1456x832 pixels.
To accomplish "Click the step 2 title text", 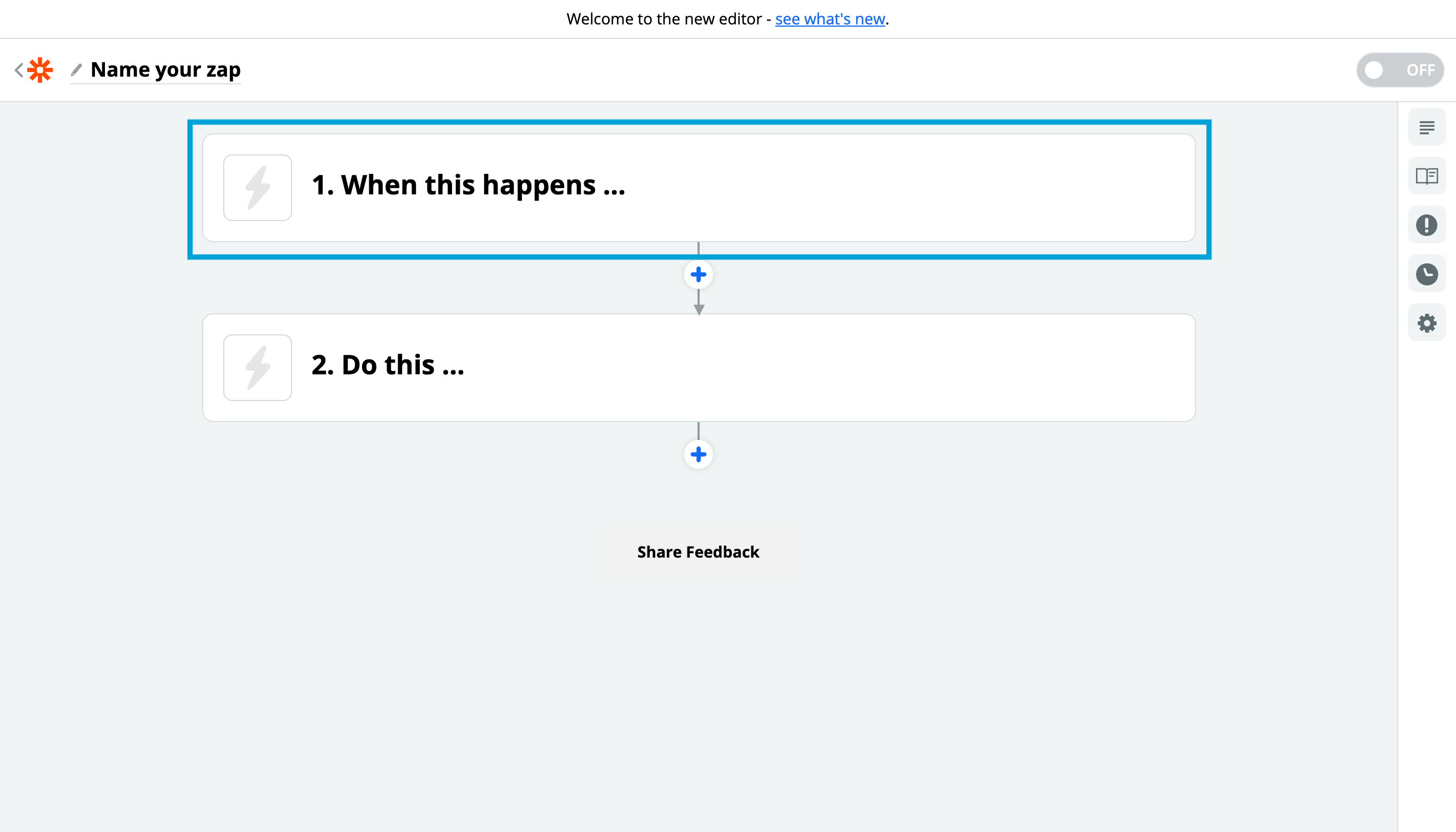I will 388,365.
